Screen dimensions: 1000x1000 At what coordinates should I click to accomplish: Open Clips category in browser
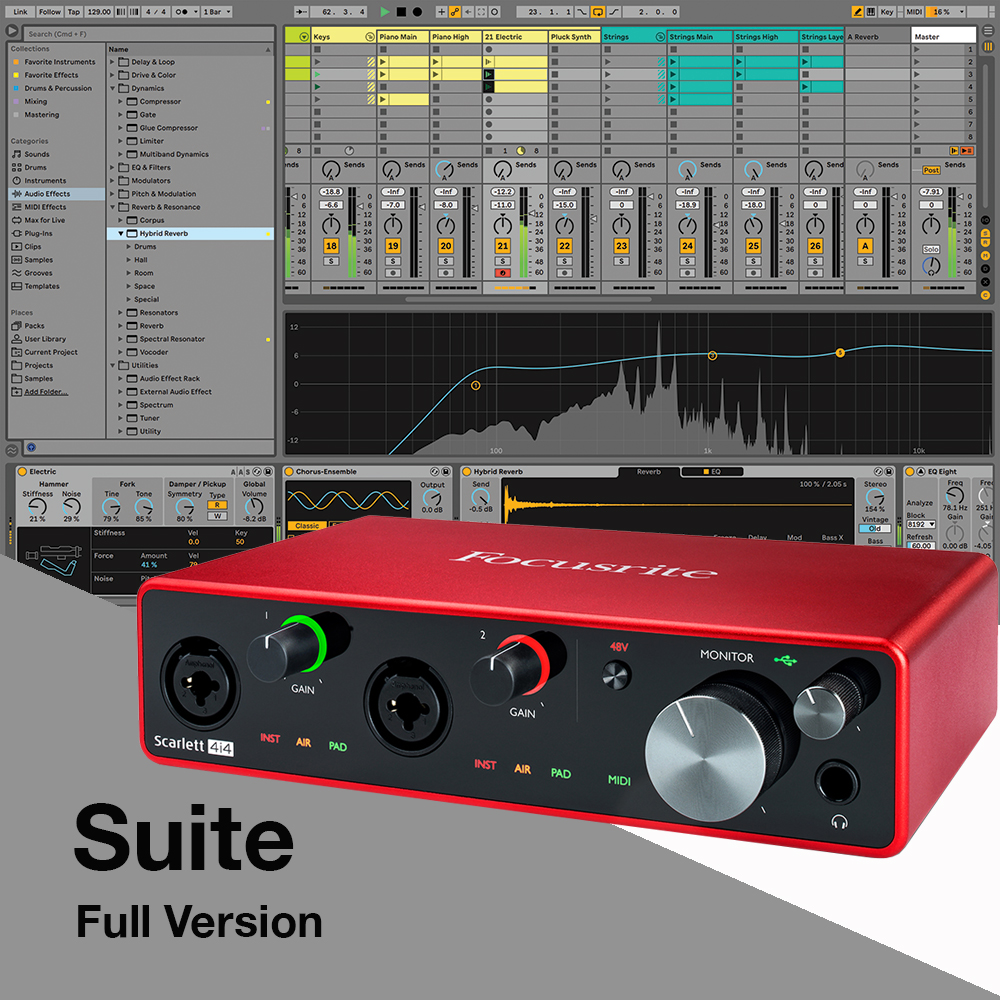[x=27, y=247]
